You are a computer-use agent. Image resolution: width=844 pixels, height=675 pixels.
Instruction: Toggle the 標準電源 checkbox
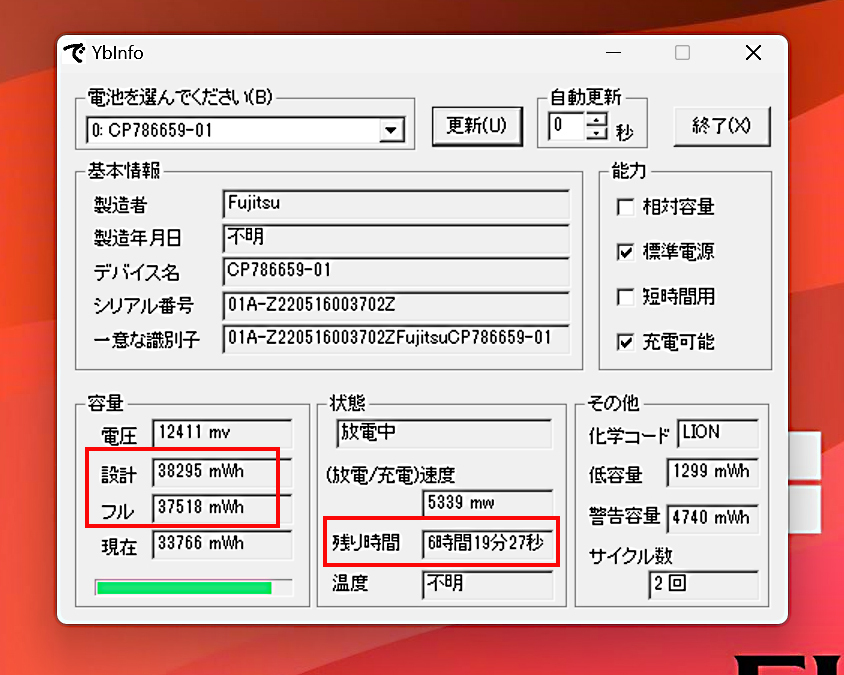[x=625, y=252]
